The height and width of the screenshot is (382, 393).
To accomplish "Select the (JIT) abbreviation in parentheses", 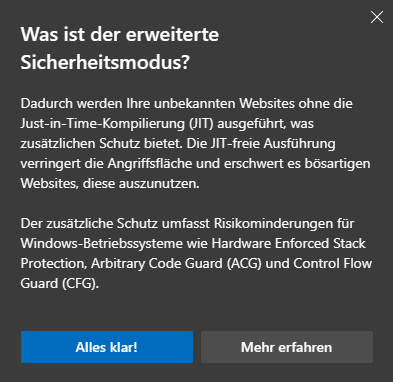I will 201,124.
